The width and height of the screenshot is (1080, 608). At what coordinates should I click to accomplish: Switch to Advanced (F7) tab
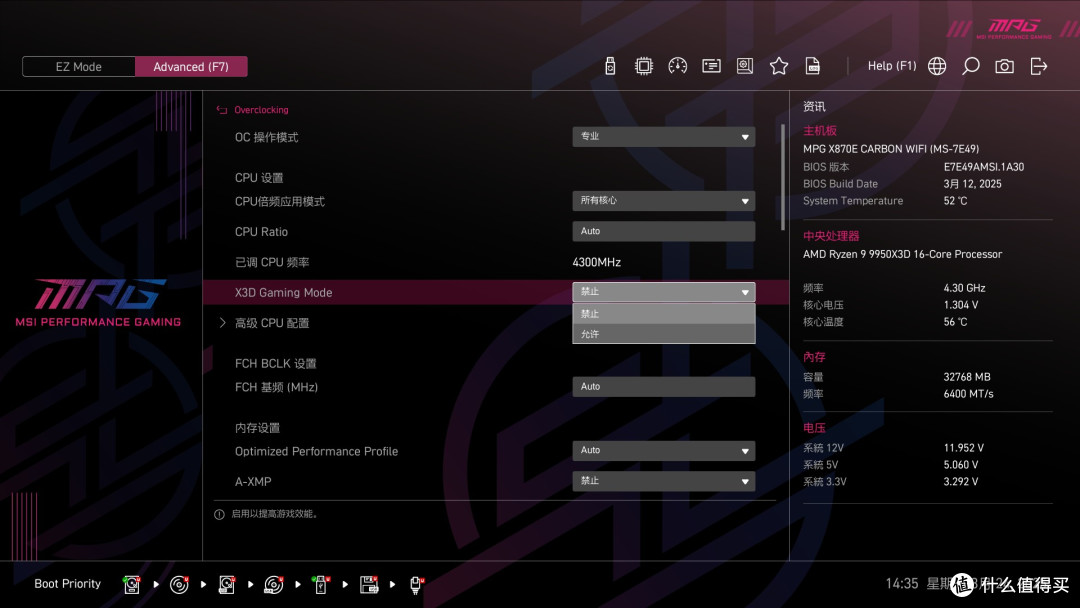coord(191,67)
